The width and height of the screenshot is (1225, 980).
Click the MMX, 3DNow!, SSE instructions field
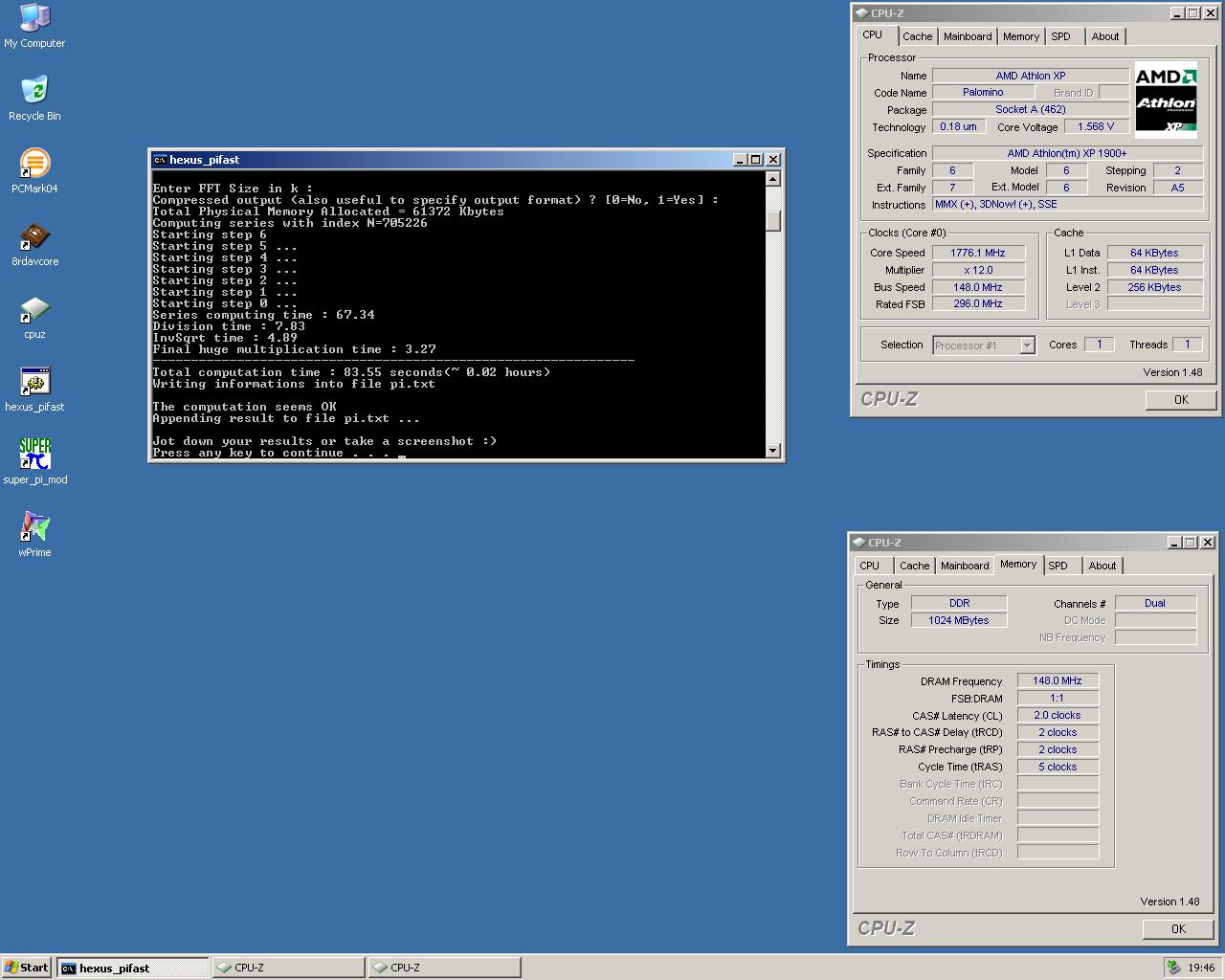[1067, 204]
